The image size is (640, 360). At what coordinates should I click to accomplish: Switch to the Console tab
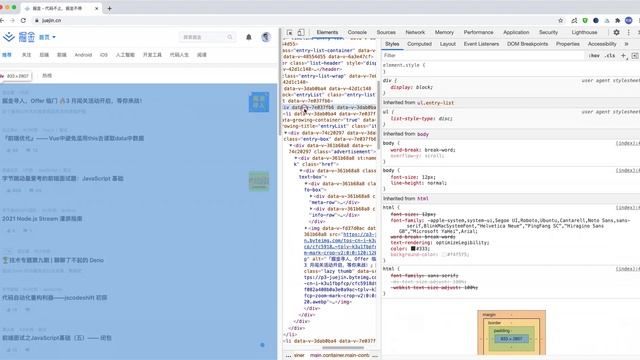pos(357,32)
